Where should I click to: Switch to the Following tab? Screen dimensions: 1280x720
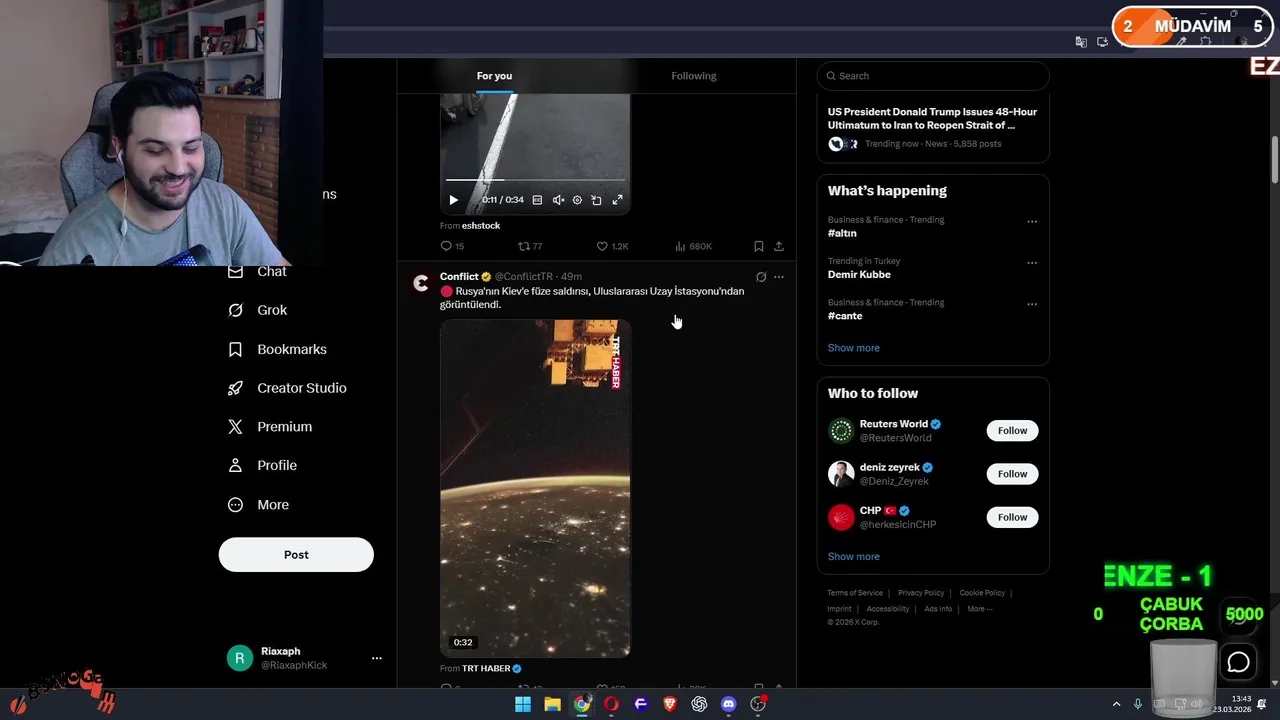coord(694,76)
